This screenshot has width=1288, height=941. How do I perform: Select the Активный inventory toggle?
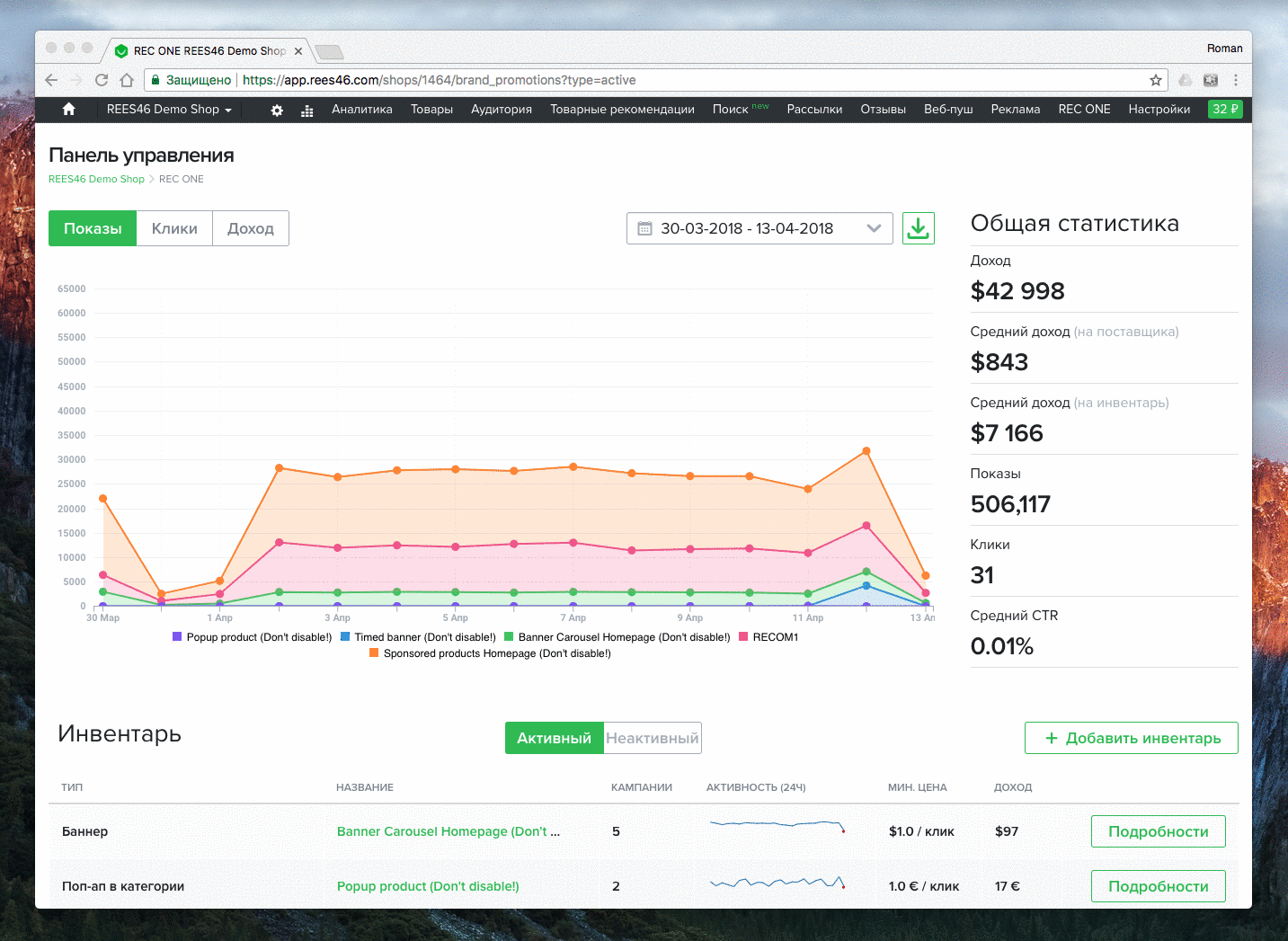click(554, 738)
